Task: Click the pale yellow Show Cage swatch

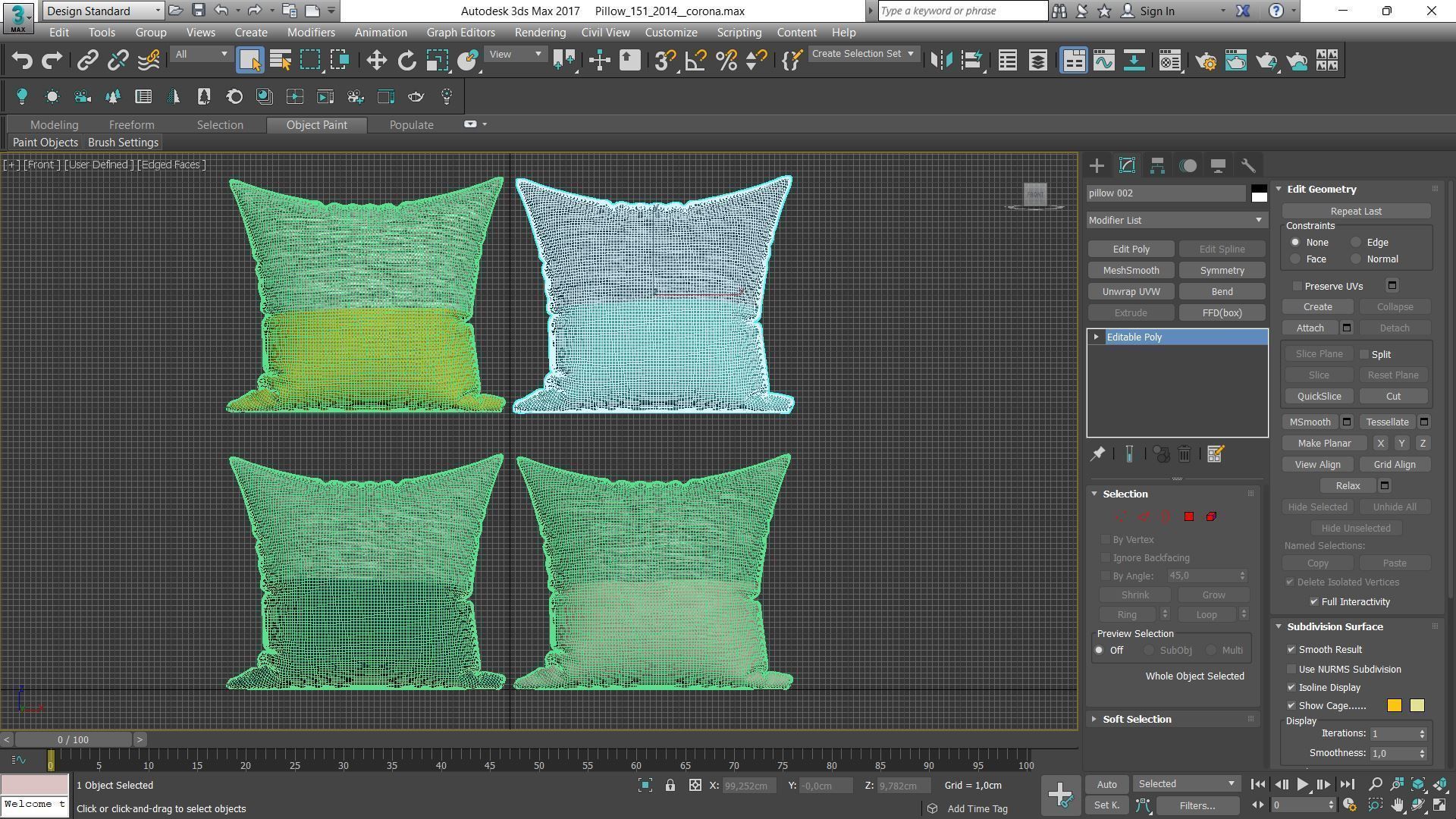Action: click(x=1417, y=706)
